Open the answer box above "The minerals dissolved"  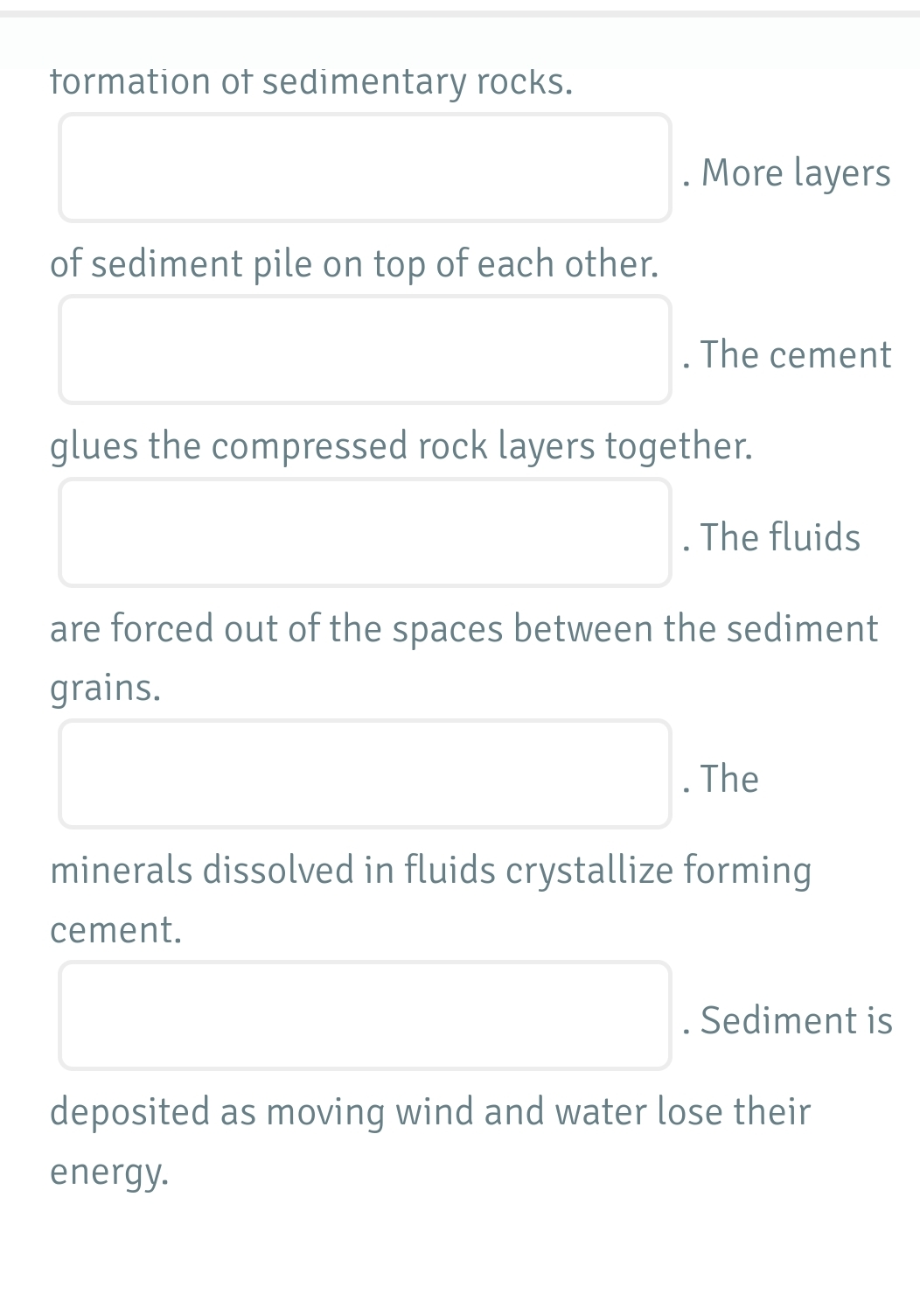365,773
